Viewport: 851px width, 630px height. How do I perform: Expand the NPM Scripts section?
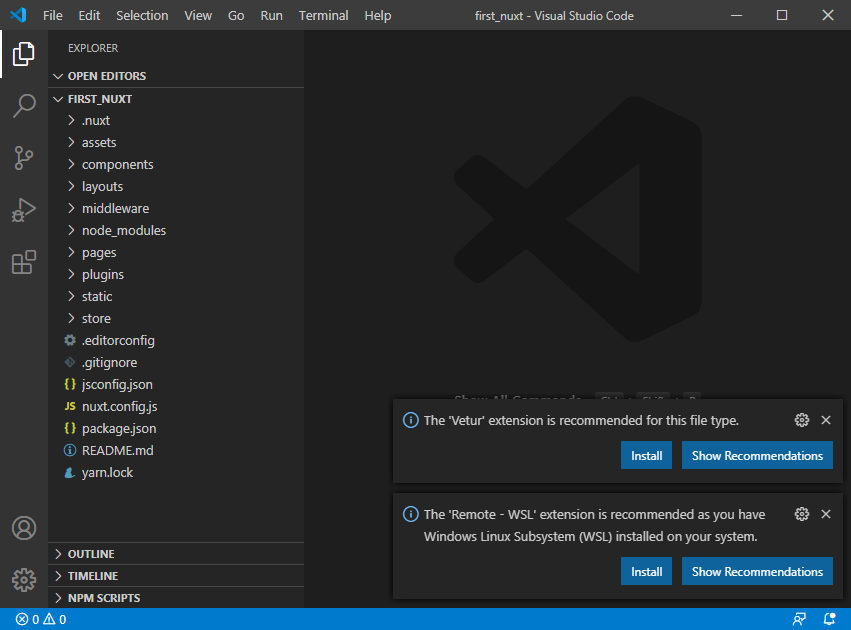click(x=58, y=597)
